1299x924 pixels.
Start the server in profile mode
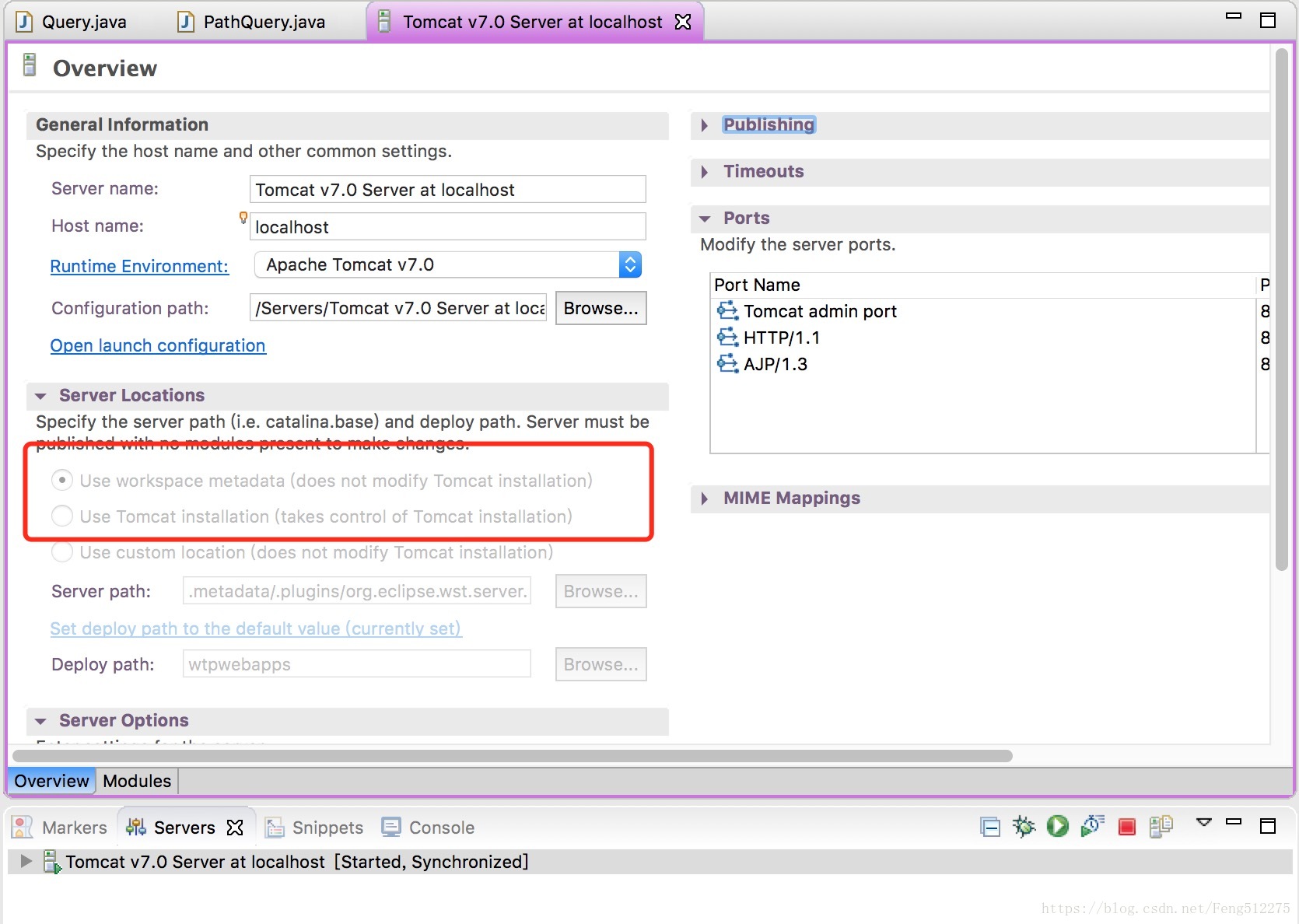(x=1092, y=826)
